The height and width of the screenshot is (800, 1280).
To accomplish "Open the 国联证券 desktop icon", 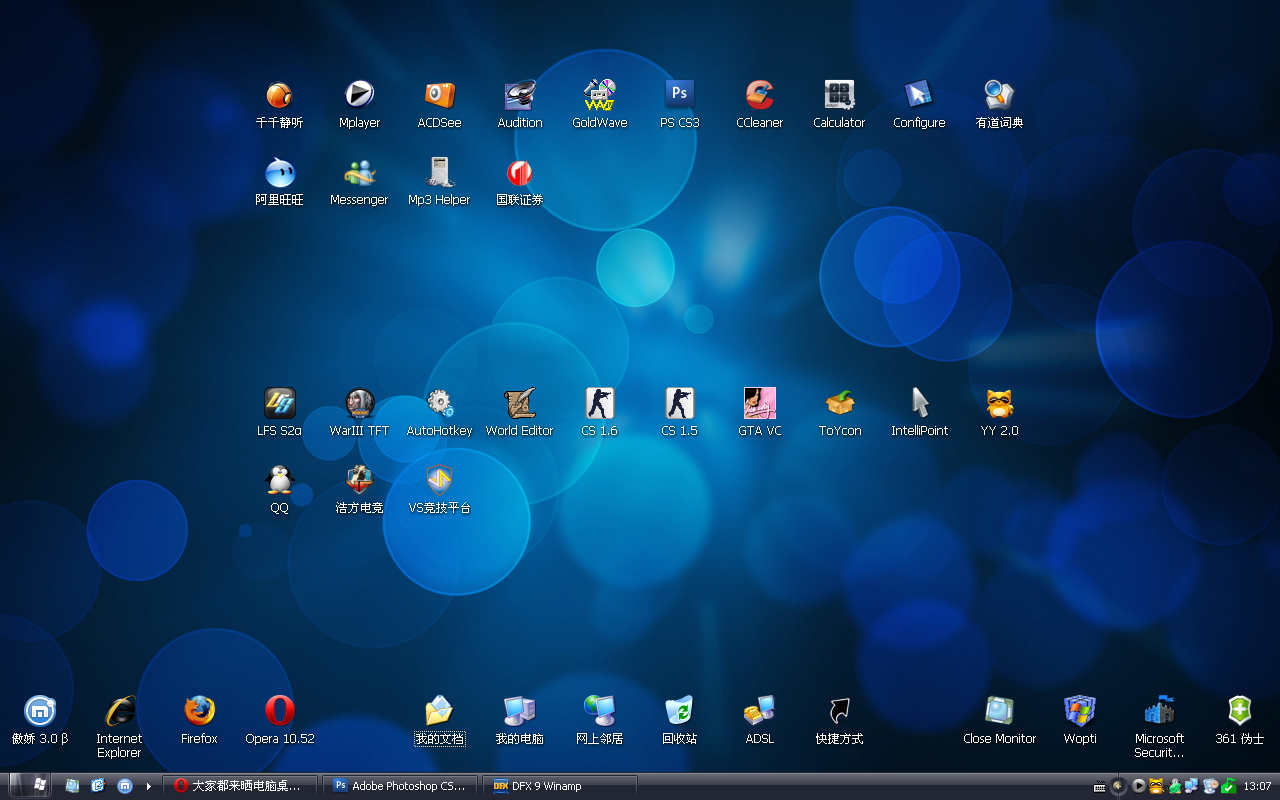I will (519, 182).
